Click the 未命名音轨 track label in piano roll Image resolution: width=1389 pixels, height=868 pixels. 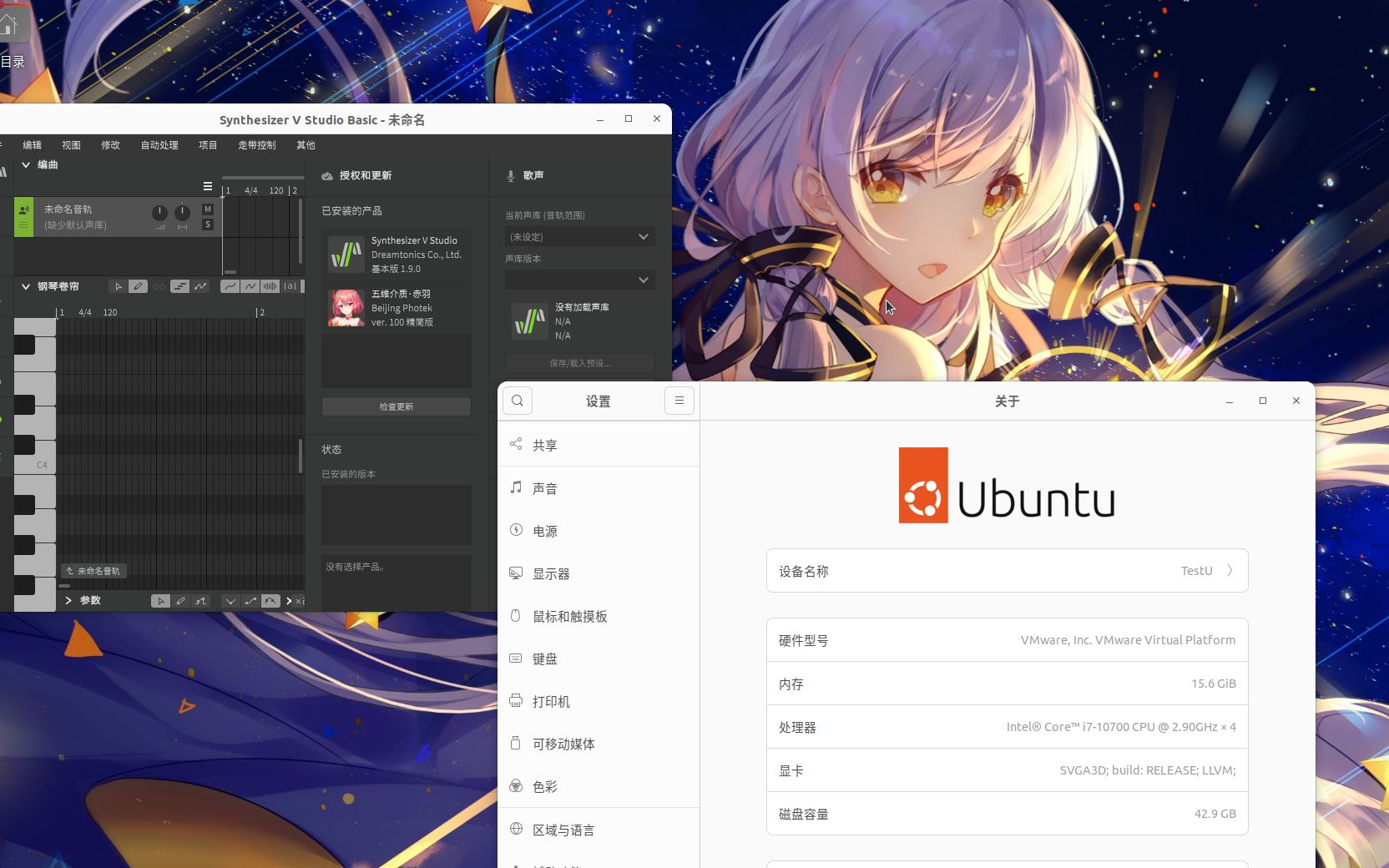93,571
